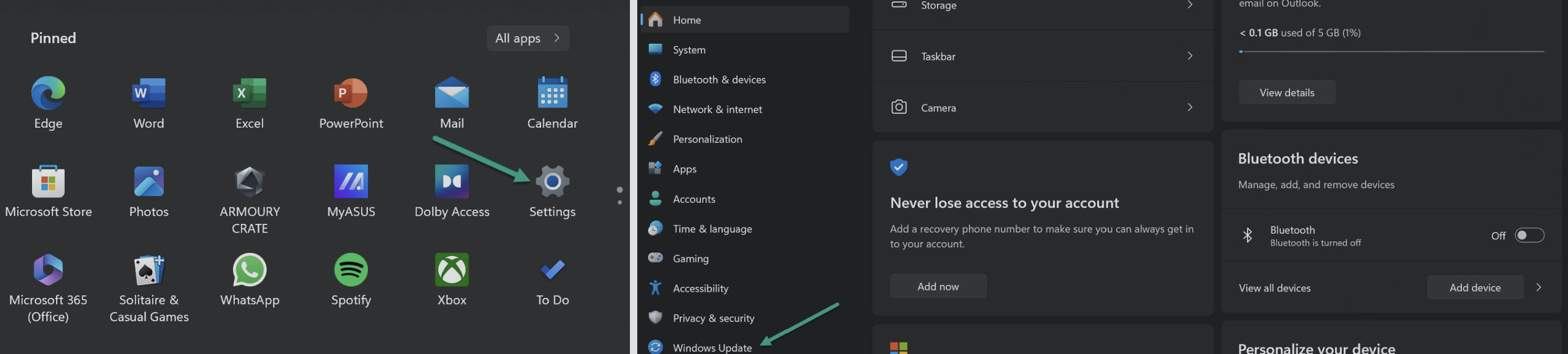1568x354 pixels.
Task: Go to Network & internet settings
Action: 745,109
